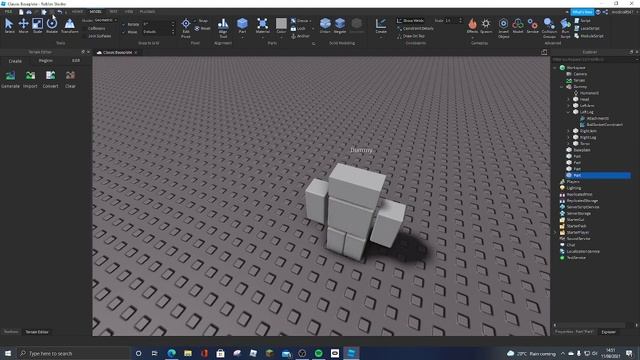The width and height of the screenshot is (640, 360).
Task: Open the Region tab in Terrain Editor
Action: pos(45,60)
